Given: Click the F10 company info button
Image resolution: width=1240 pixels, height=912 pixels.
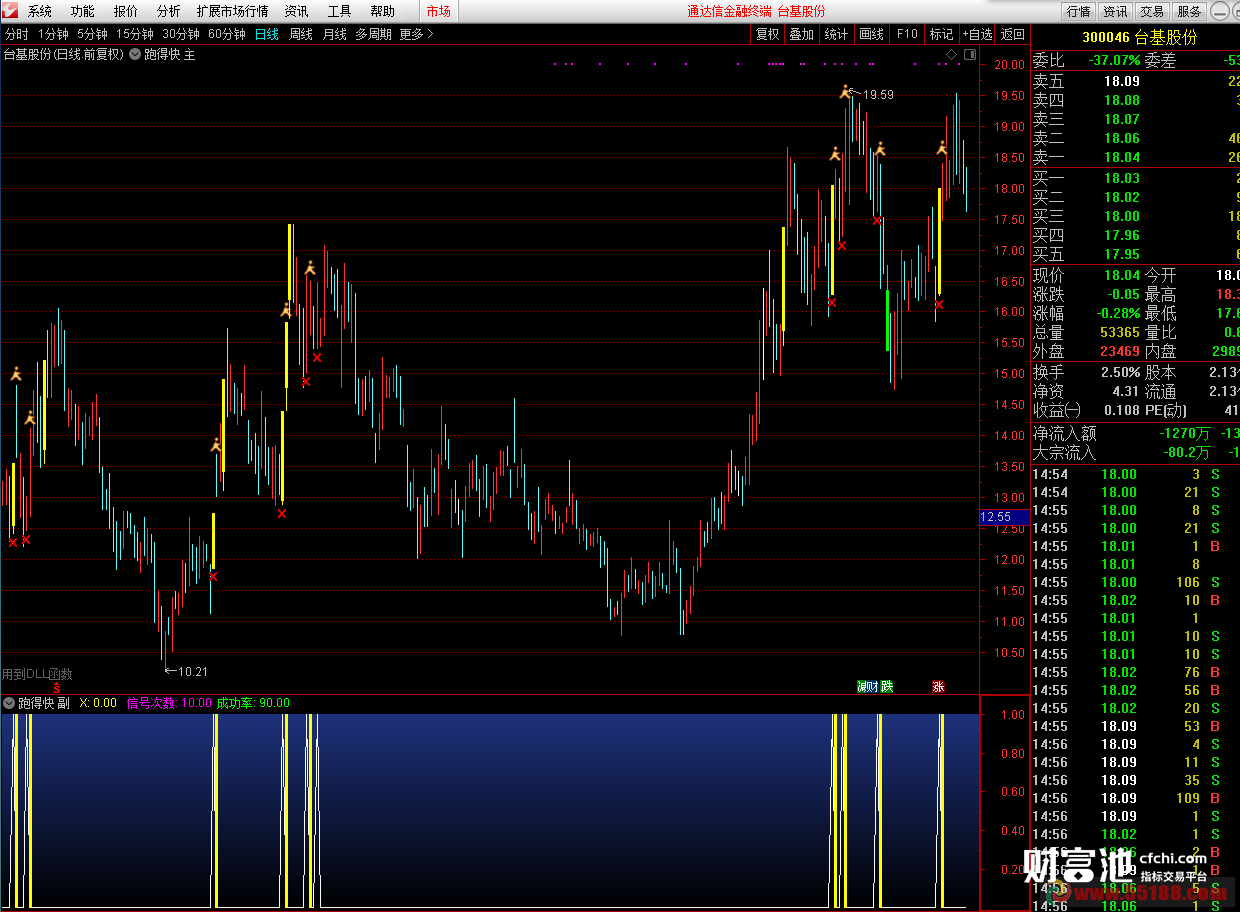Looking at the screenshot, I should [x=907, y=34].
